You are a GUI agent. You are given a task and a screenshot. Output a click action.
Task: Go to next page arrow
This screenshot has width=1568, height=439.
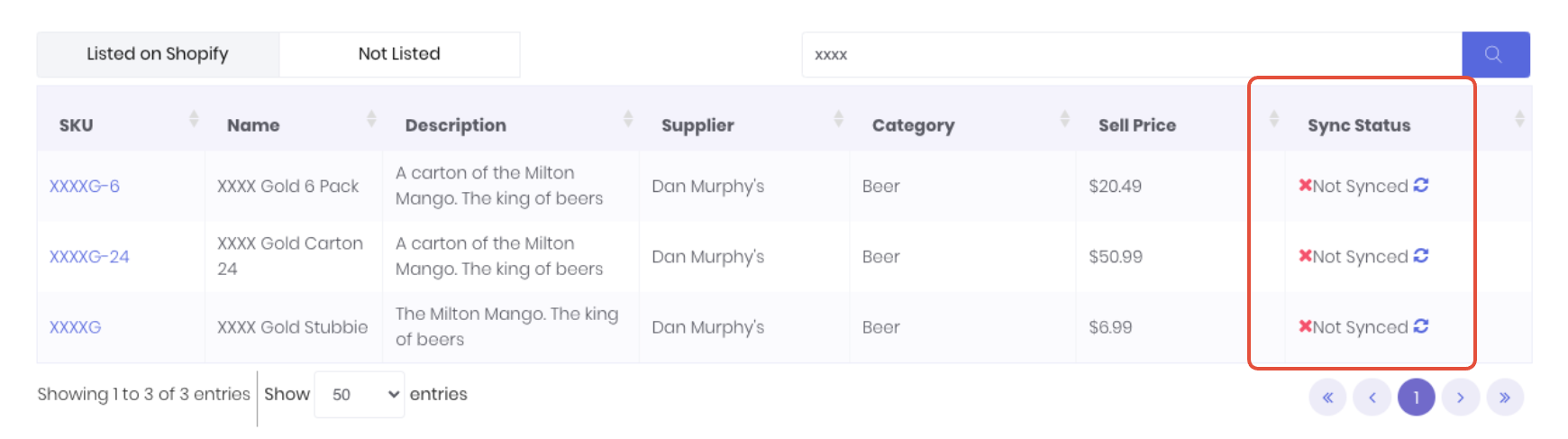pos(1460,398)
